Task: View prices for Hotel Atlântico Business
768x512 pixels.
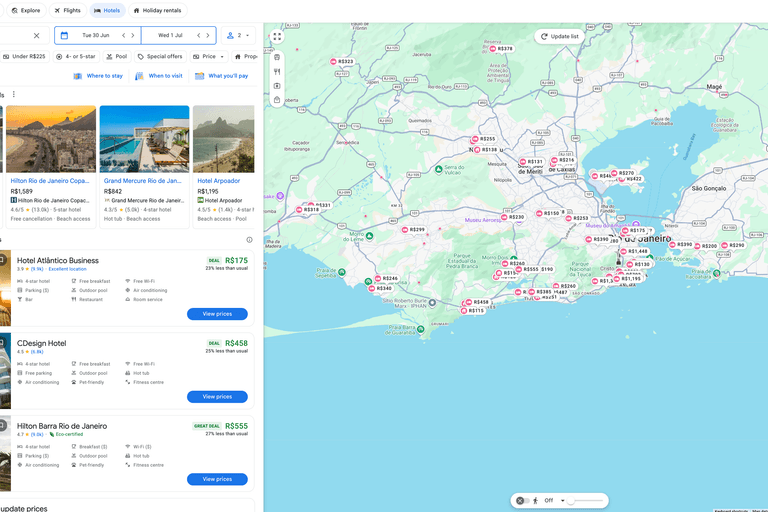Action: coord(217,314)
